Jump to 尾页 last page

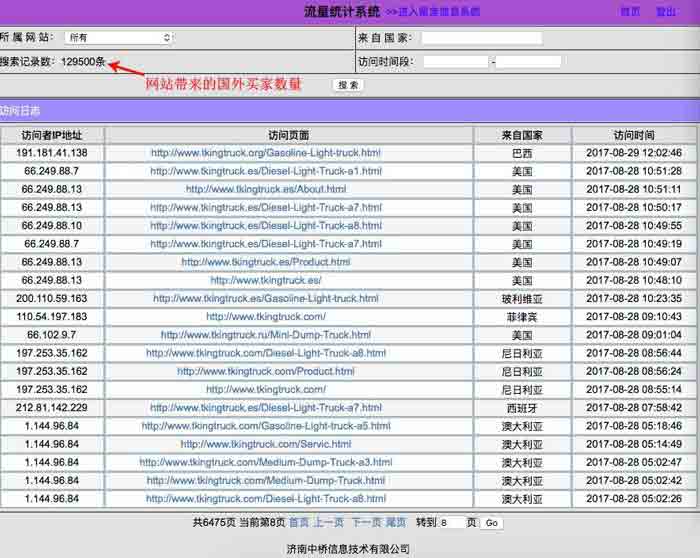coord(396,522)
